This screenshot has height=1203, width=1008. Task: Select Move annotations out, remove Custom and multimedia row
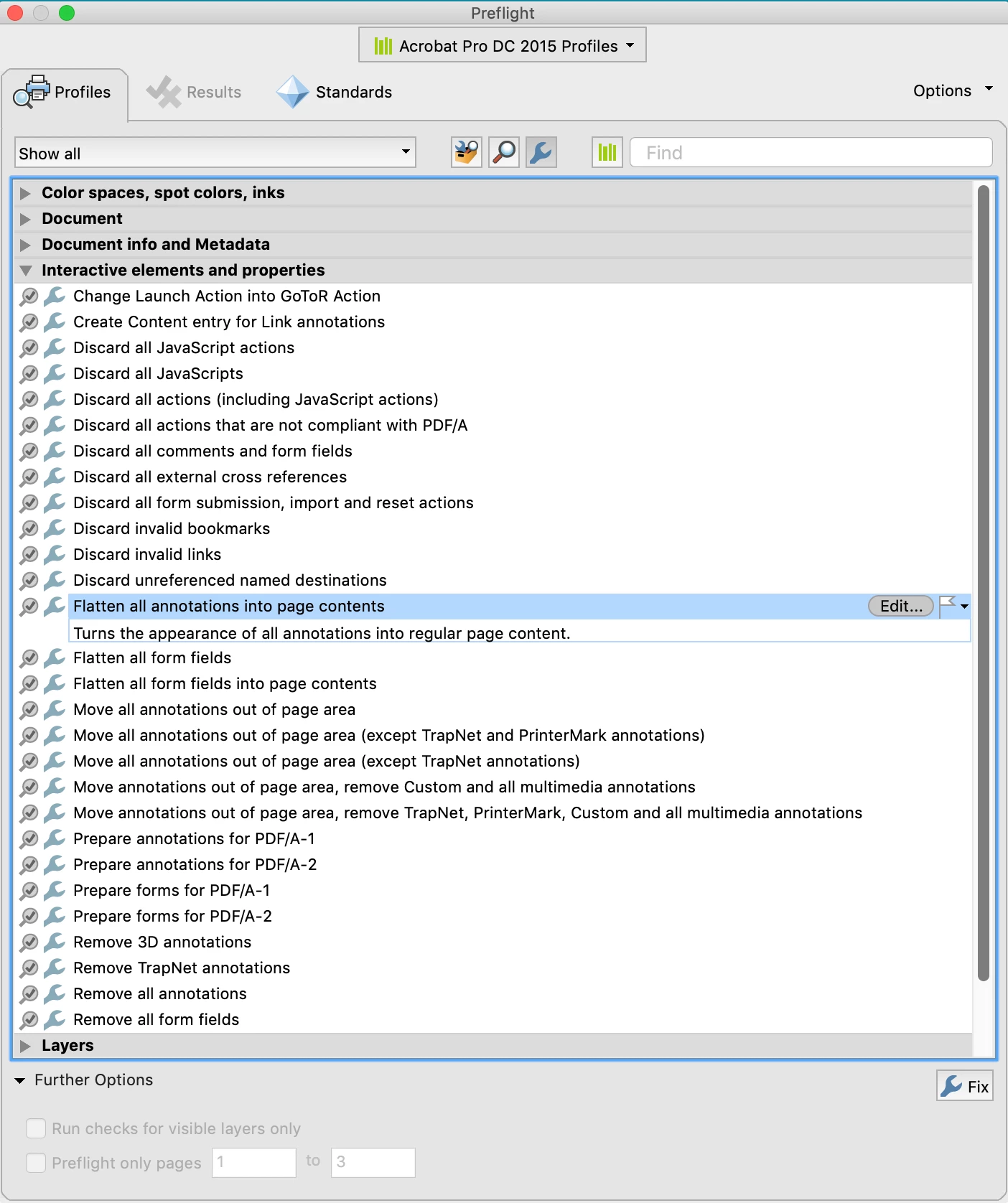pos(384,787)
